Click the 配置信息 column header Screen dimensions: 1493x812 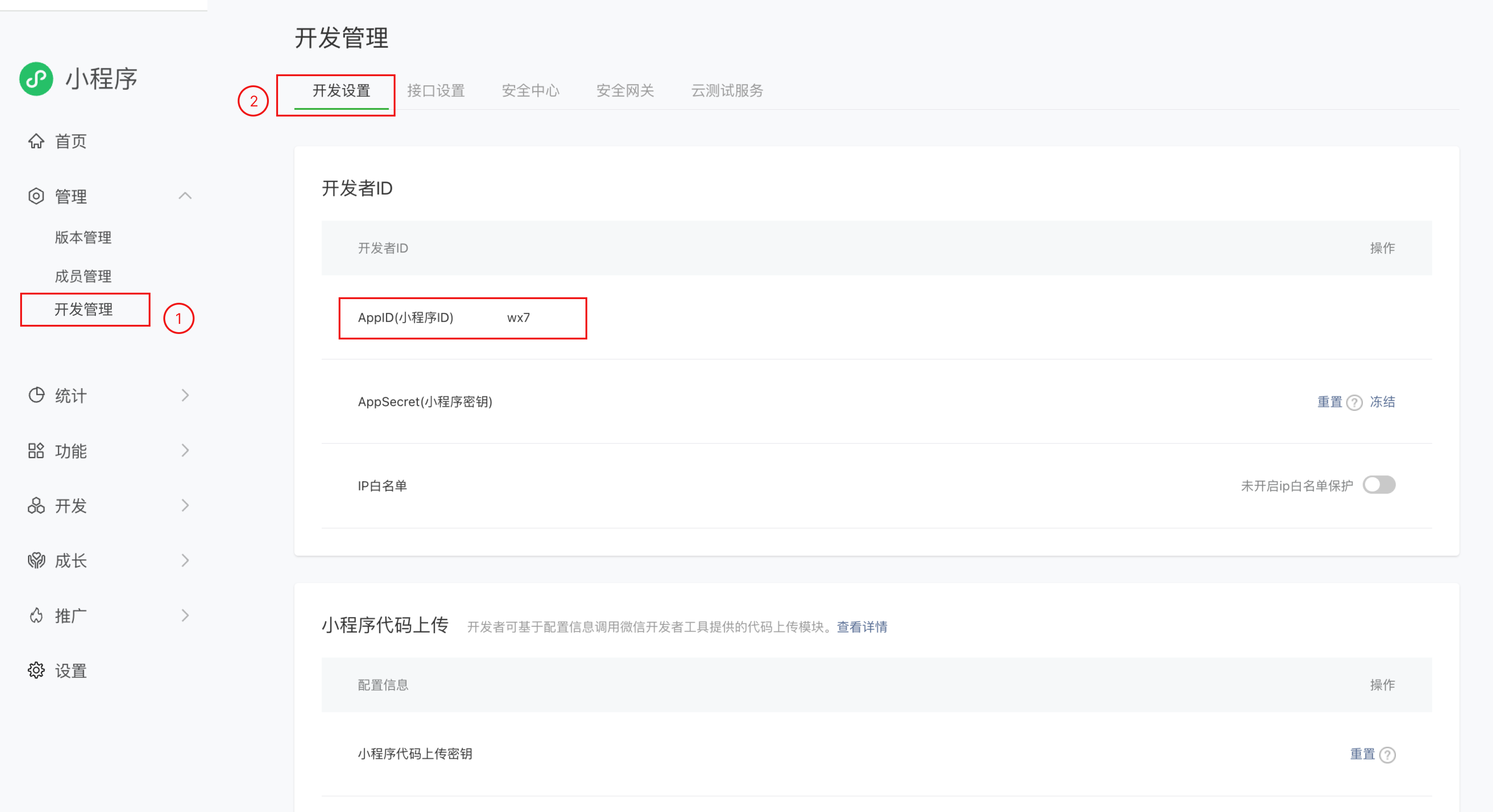383,685
